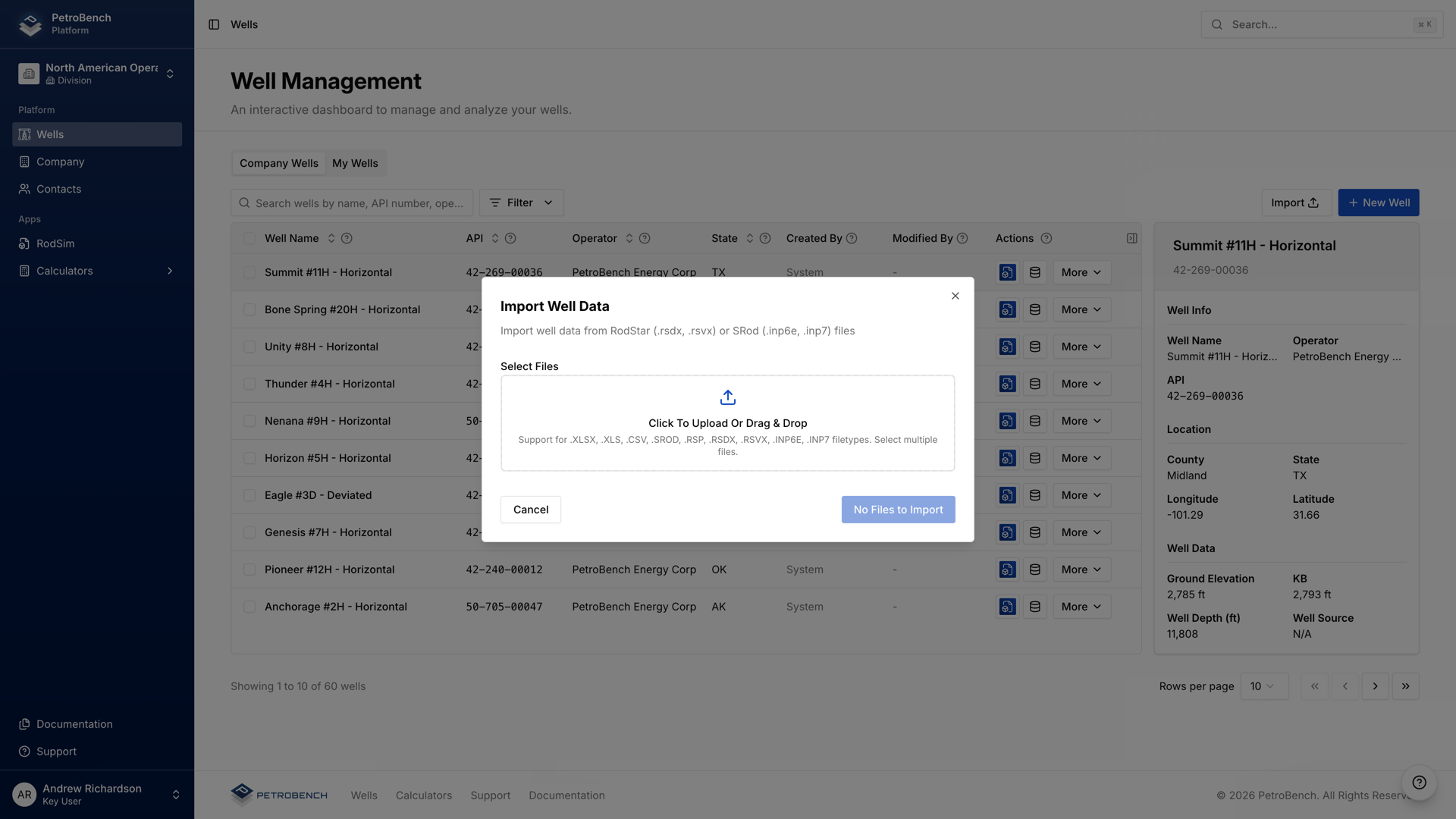The width and height of the screenshot is (1456, 819).
Task: Open the More actions dropdown for Genesis #7H
Action: pos(1081,532)
